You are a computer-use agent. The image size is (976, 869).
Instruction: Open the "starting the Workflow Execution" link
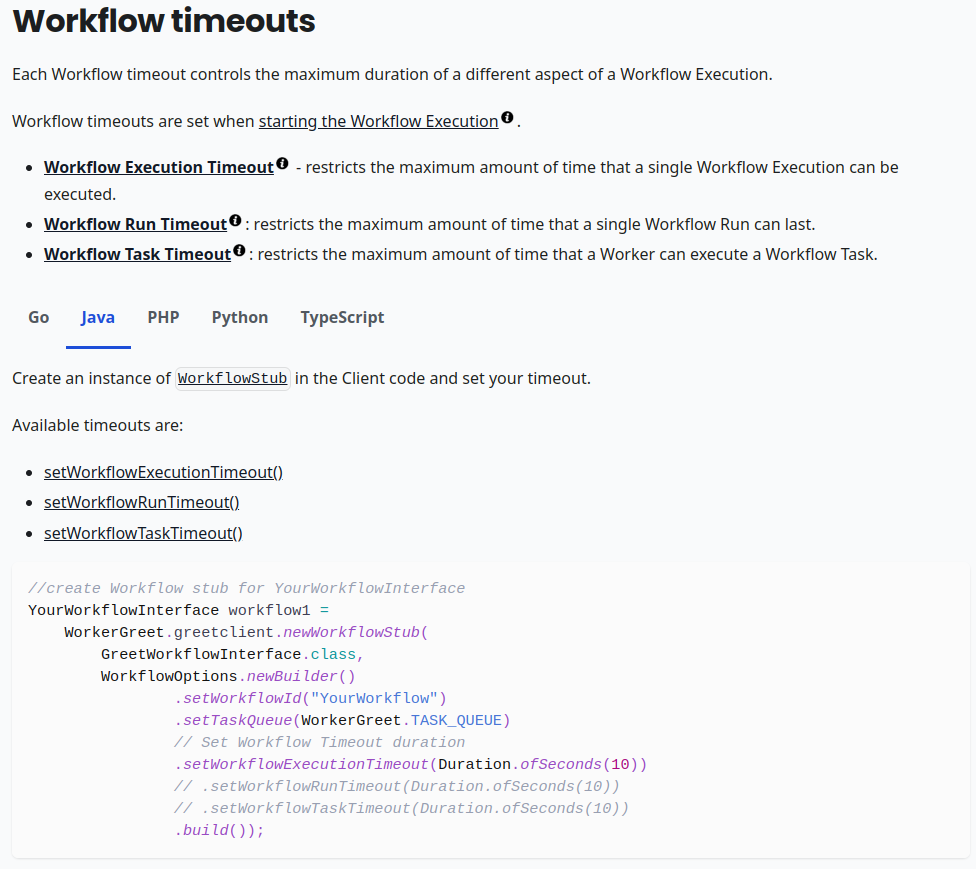pyautogui.click(x=378, y=120)
